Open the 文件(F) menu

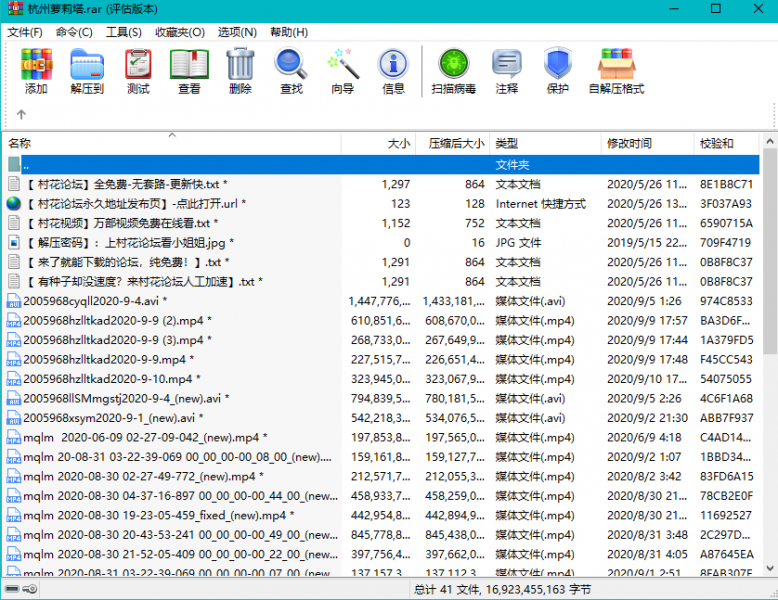[25, 32]
